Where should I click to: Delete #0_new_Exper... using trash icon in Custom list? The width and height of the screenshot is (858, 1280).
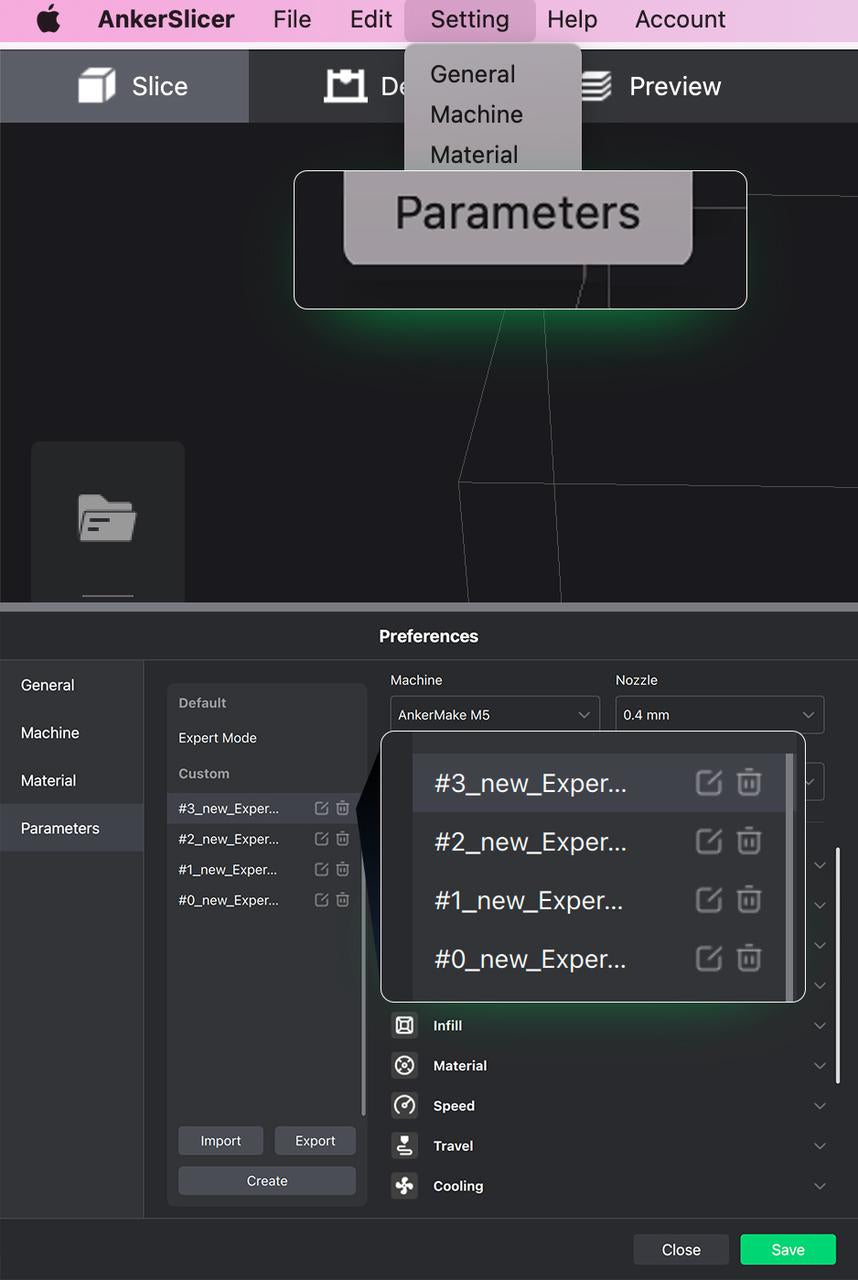pyautogui.click(x=342, y=900)
